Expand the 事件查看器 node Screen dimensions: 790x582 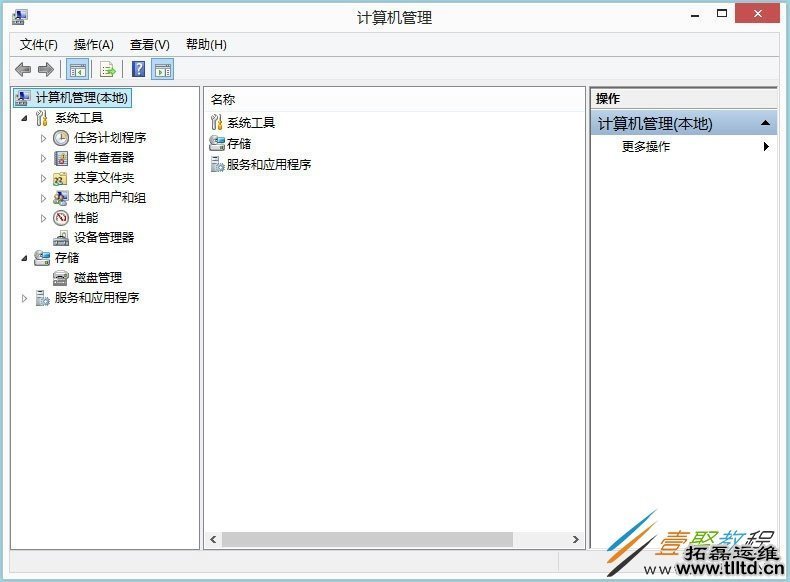pyautogui.click(x=43, y=158)
